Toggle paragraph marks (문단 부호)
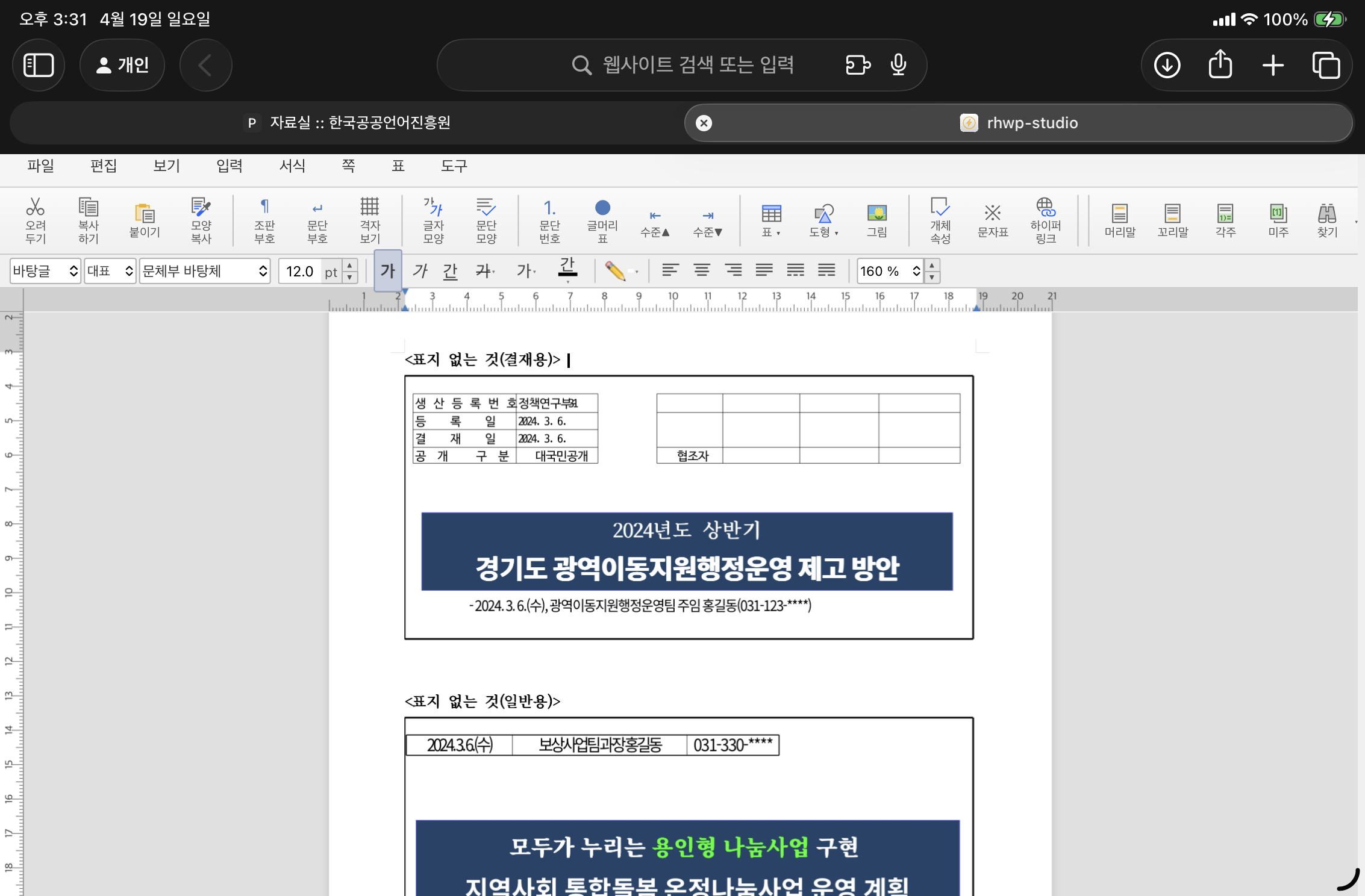 pos(317,220)
